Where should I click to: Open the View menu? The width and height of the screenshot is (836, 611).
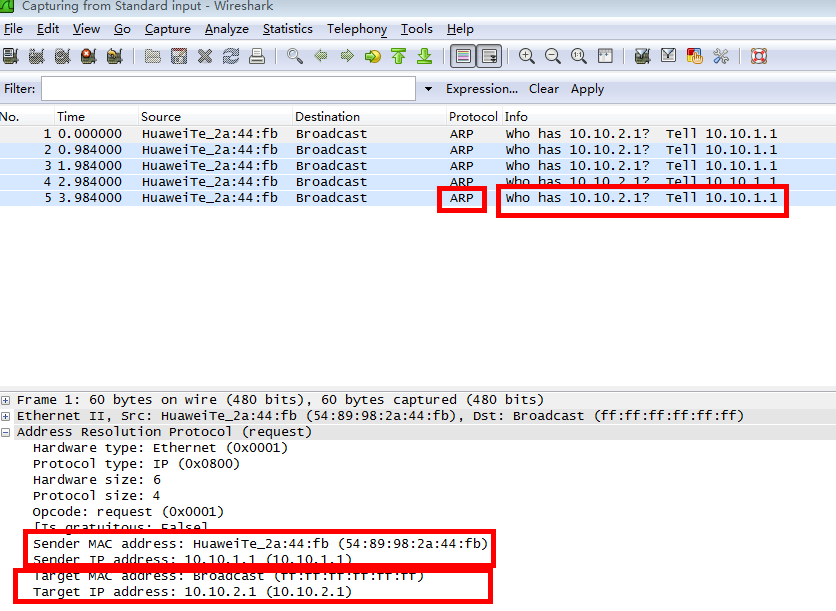click(86, 29)
